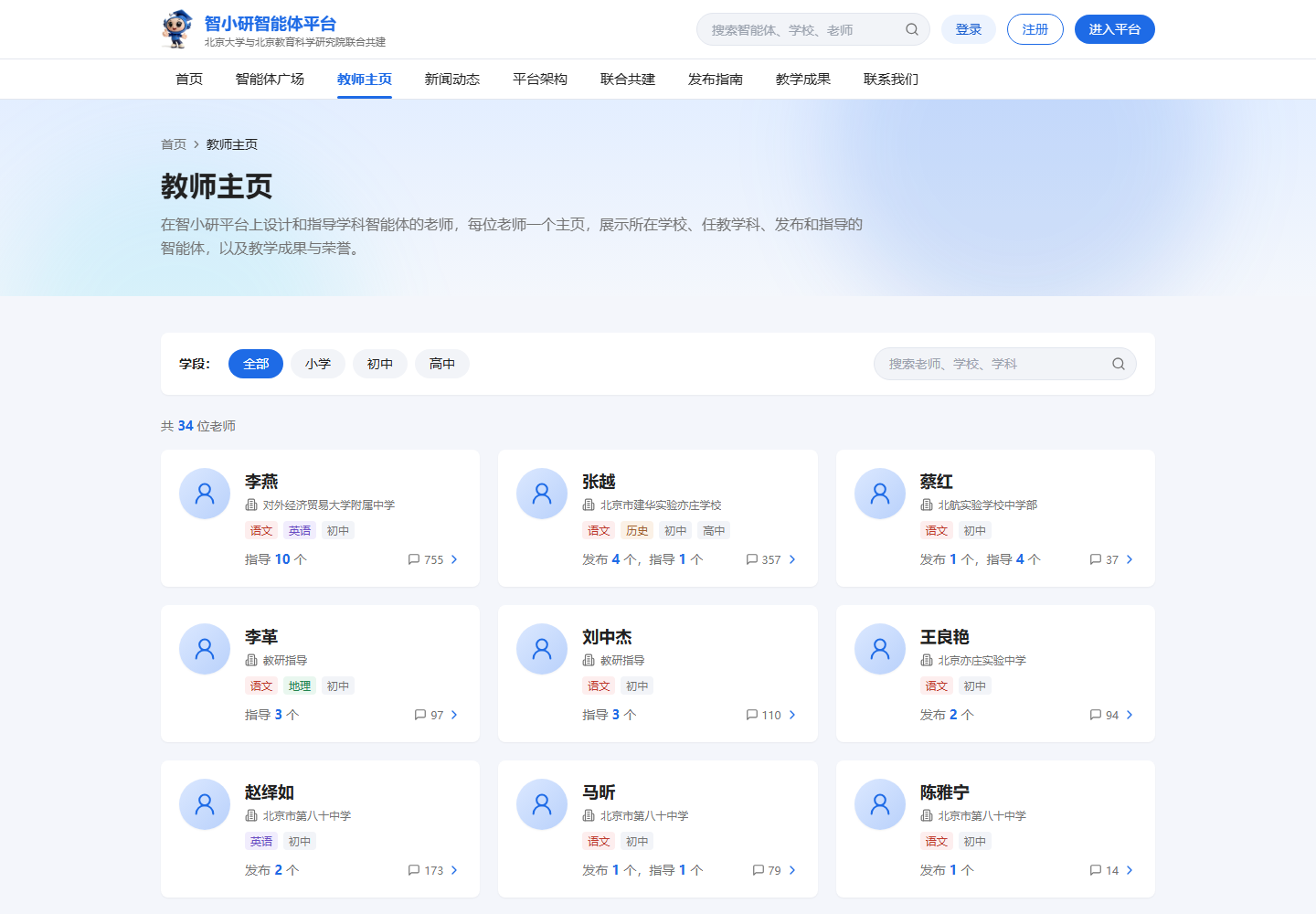This screenshot has height=914, width=1316.
Task: Filter teachers by 小学
Action: (x=318, y=364)
